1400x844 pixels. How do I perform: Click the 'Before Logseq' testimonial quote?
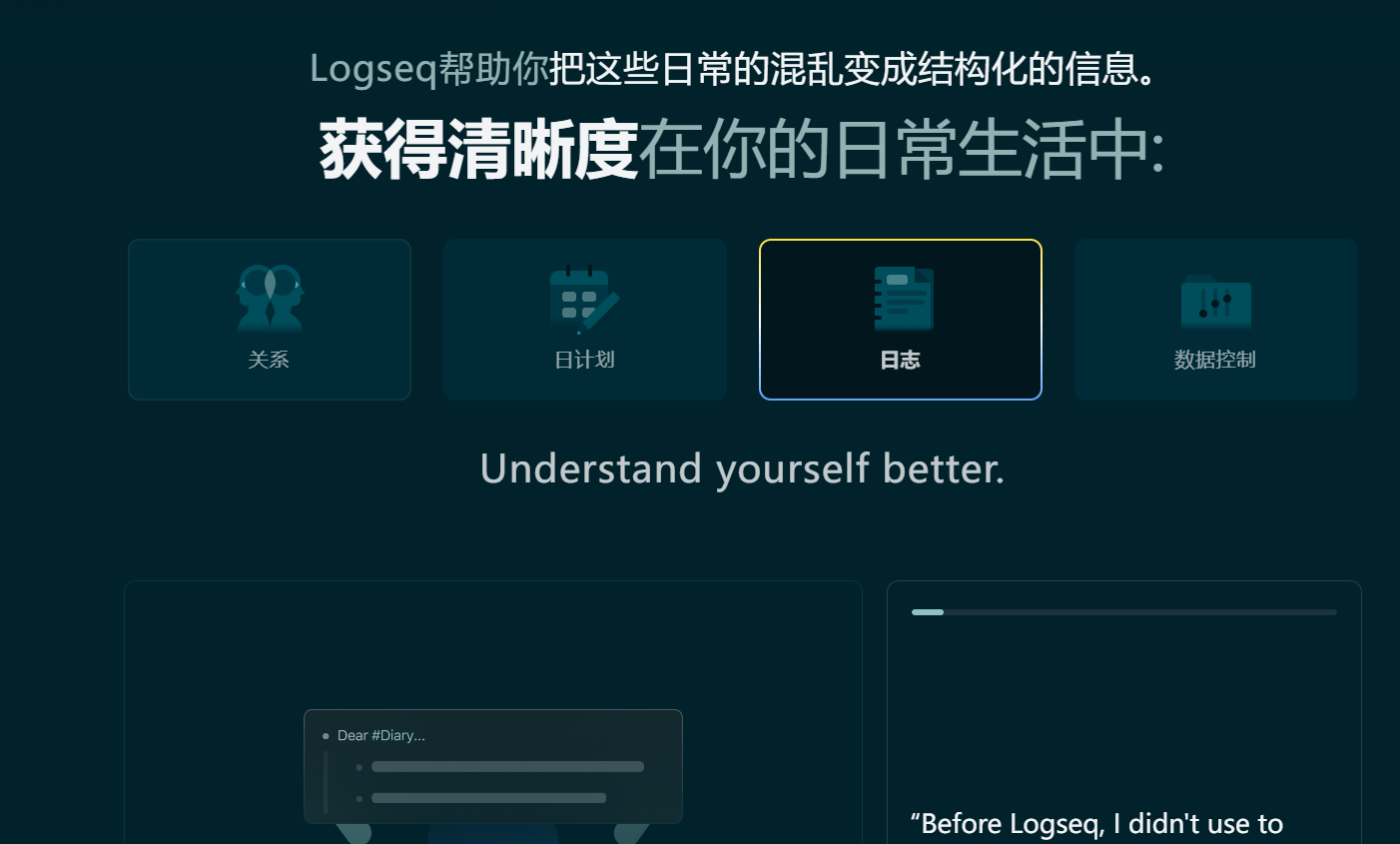tap(1096, 824)
